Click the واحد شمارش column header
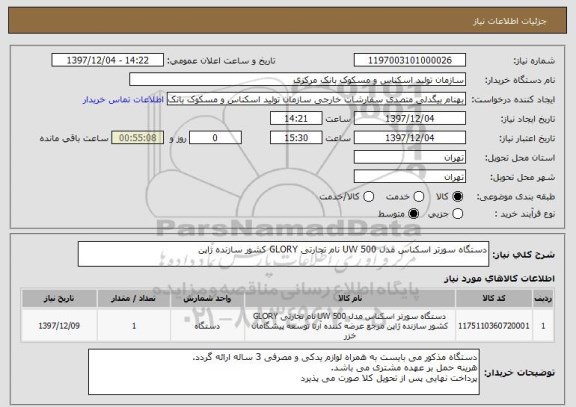 207,298
